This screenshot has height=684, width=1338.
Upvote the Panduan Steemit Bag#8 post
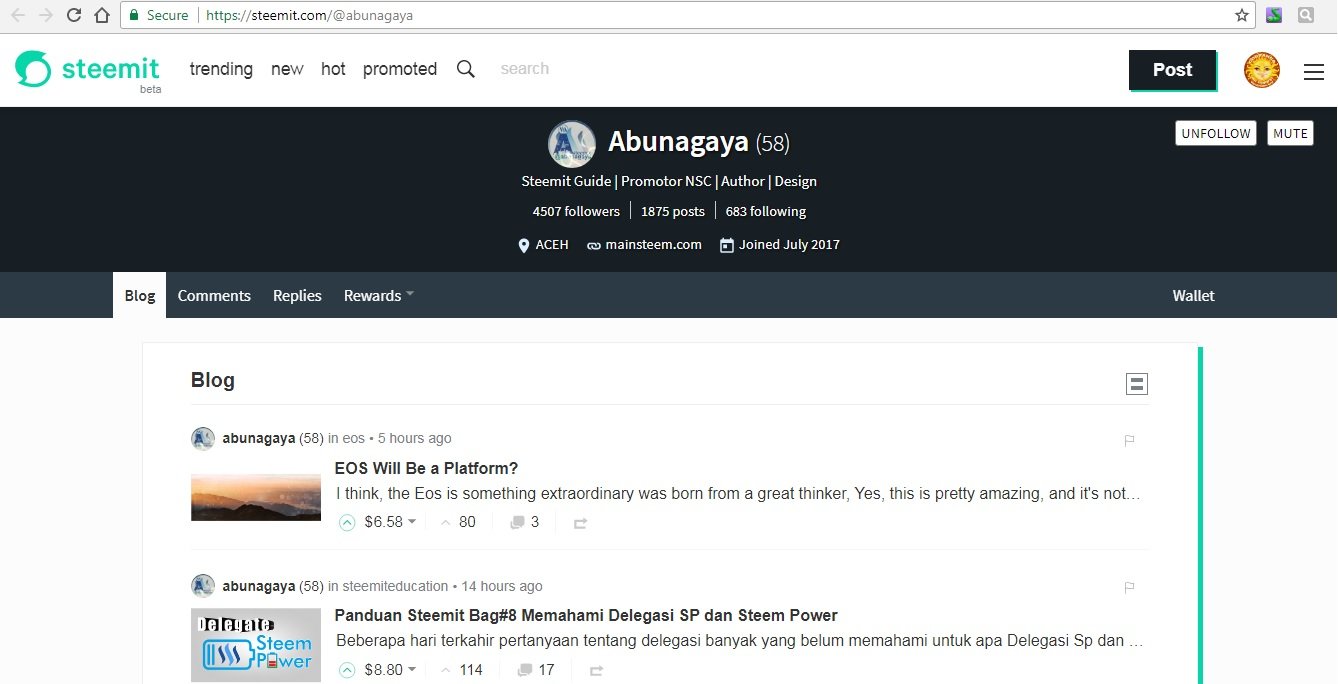(347, 670)
